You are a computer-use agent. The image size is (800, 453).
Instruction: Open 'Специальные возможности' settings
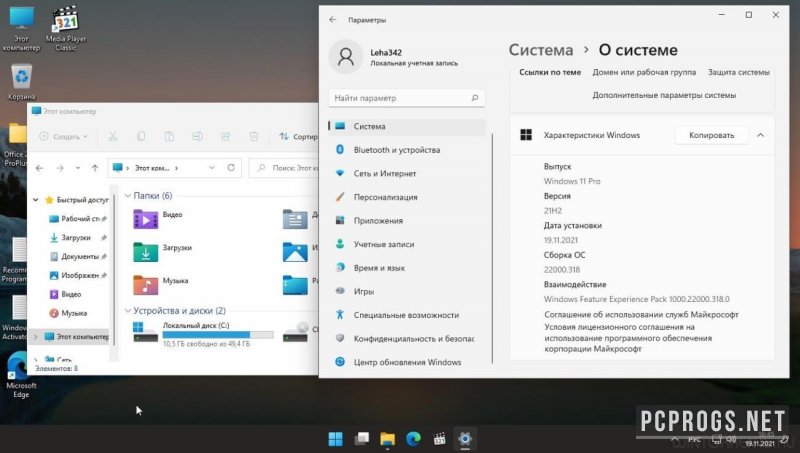click(407, 315)
